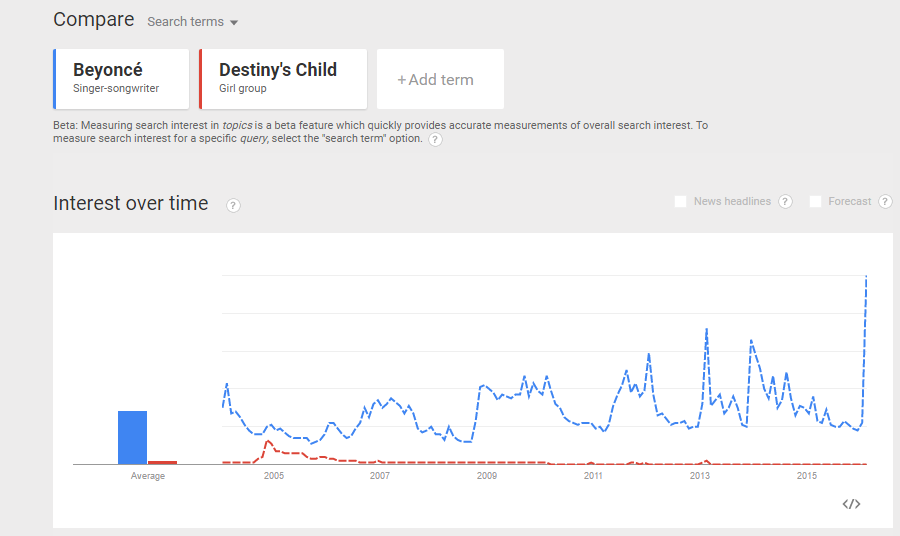
Task: Open the Search terms dropdown
Action: coord(192,22)
